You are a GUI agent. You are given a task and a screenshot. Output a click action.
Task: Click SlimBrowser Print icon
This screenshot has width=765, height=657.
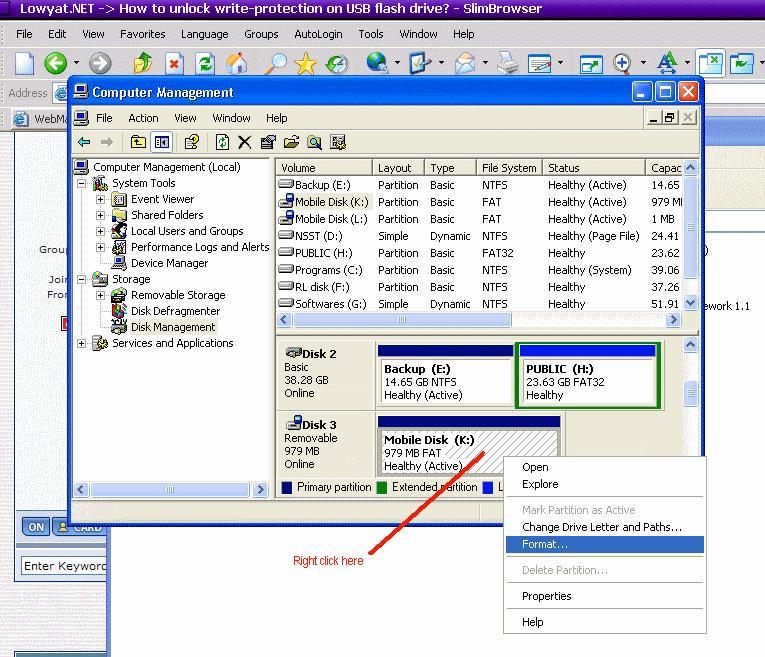coord(508,63)
